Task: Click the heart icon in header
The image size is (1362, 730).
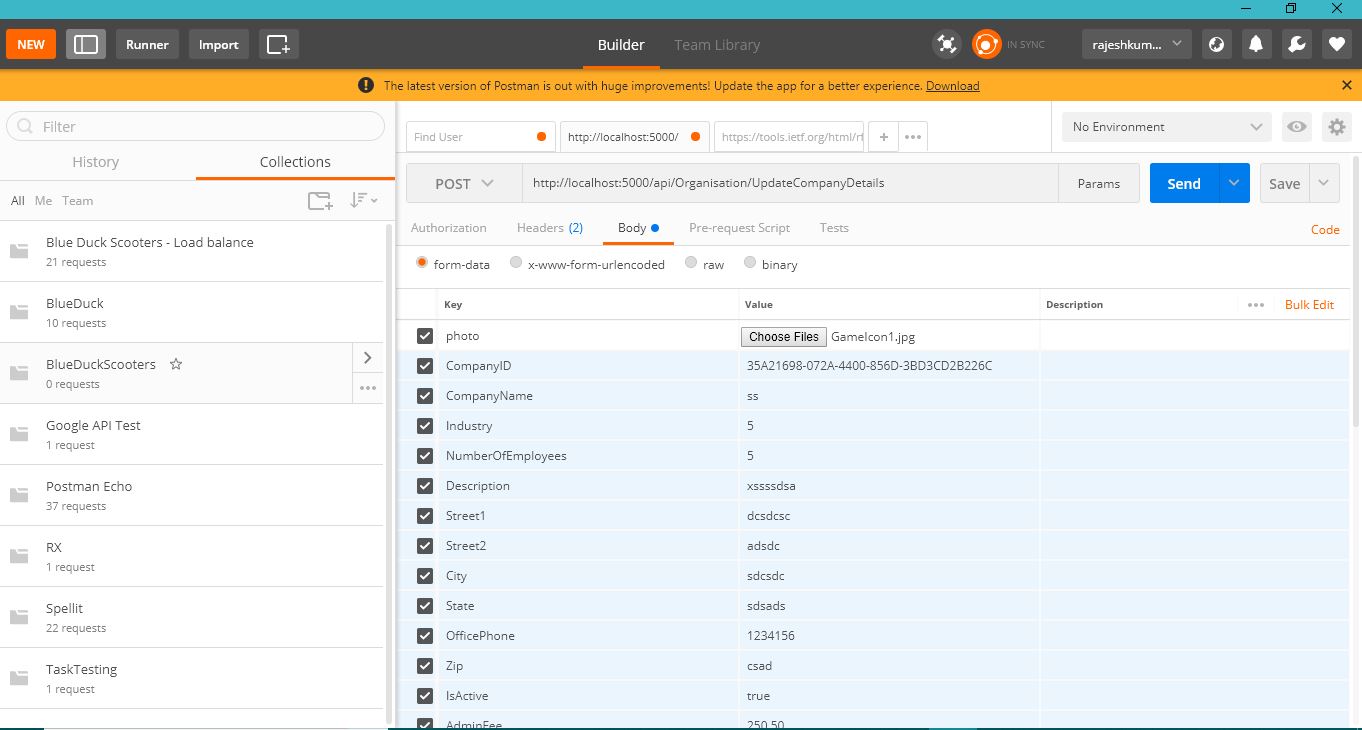Action: [x=1336, y=44]
